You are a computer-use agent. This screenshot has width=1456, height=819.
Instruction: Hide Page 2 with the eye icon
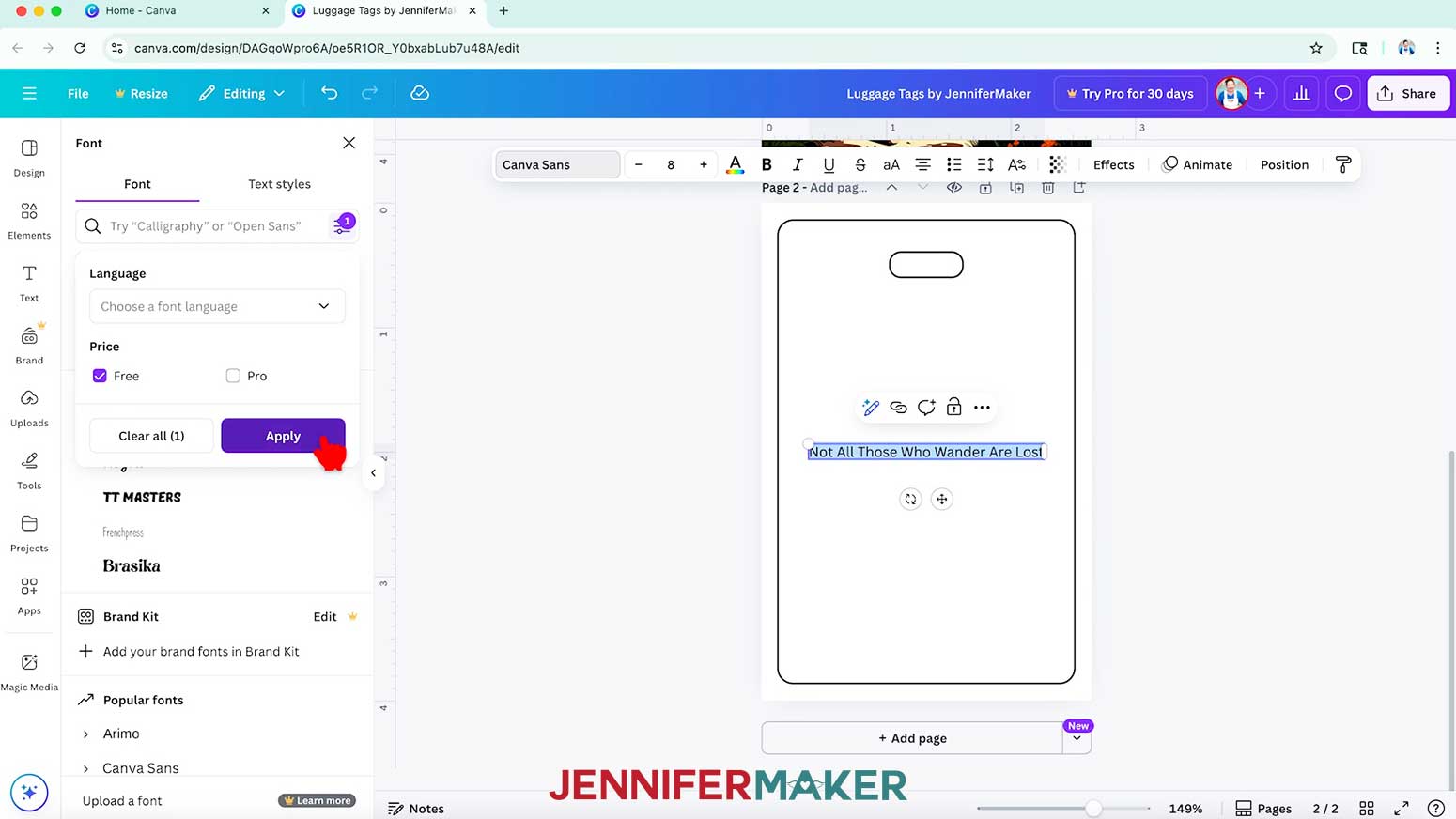[954, 188]
